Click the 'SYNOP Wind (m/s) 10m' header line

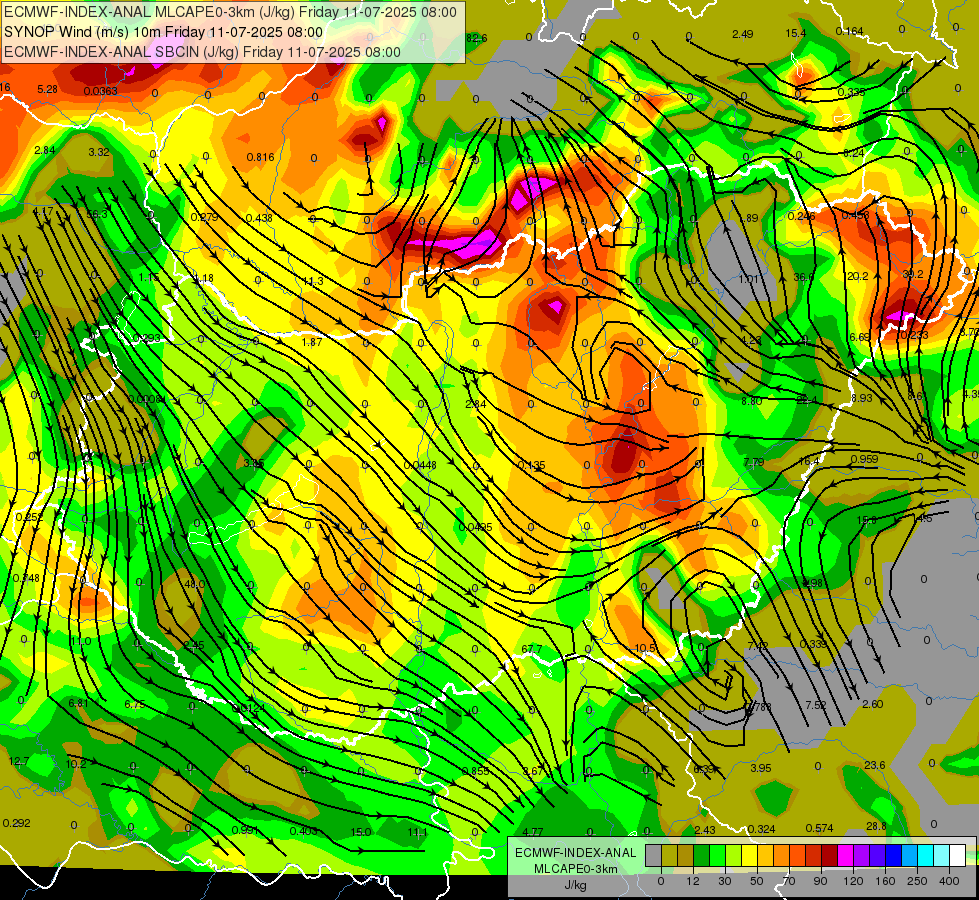(164, 32)
